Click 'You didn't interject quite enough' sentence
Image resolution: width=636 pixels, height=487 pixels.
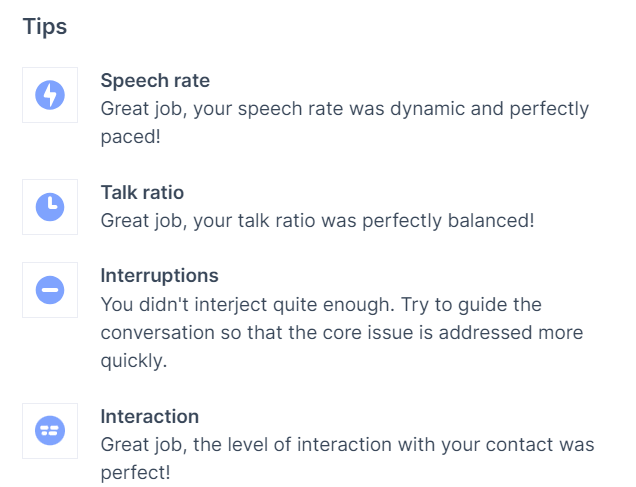[247, 305]
